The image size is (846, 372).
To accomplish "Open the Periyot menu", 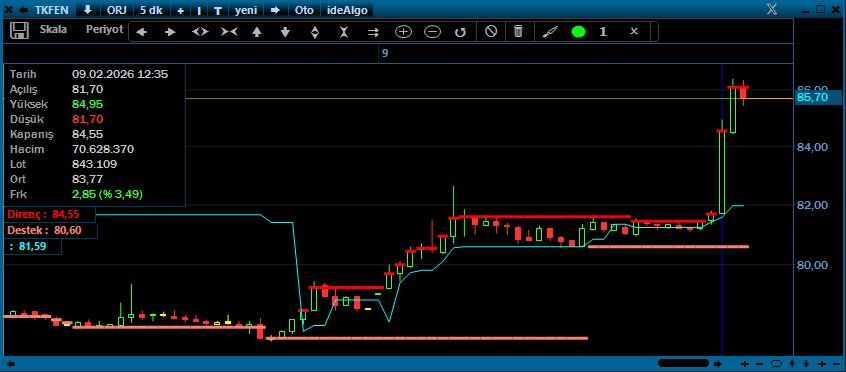I will point(104,29).
